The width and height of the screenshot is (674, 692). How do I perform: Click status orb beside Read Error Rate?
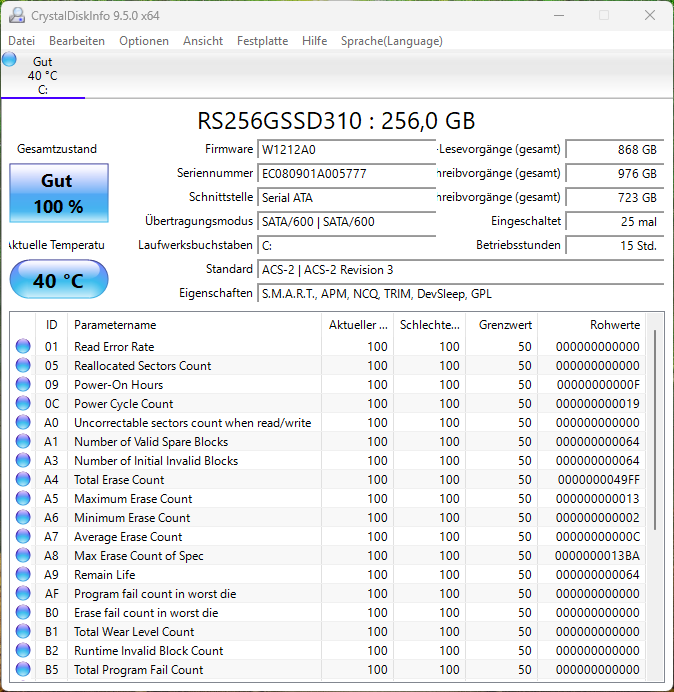click(x=23, y=347)
